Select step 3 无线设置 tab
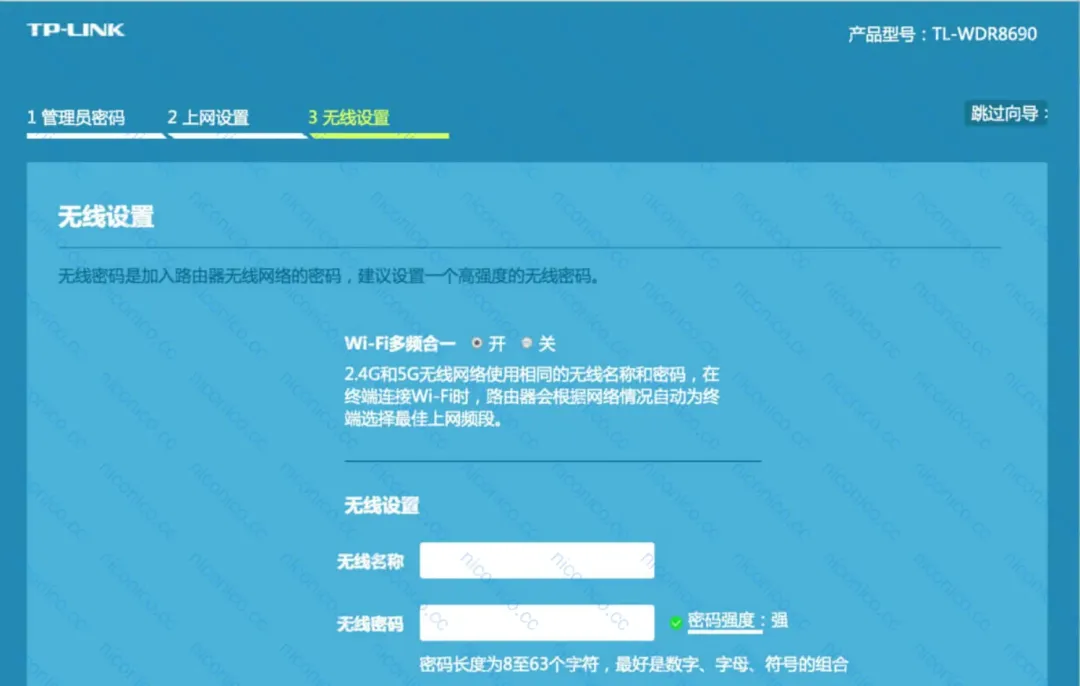Image resolution: width=1080 pixels, height=686 pixels. click(349, 117)
